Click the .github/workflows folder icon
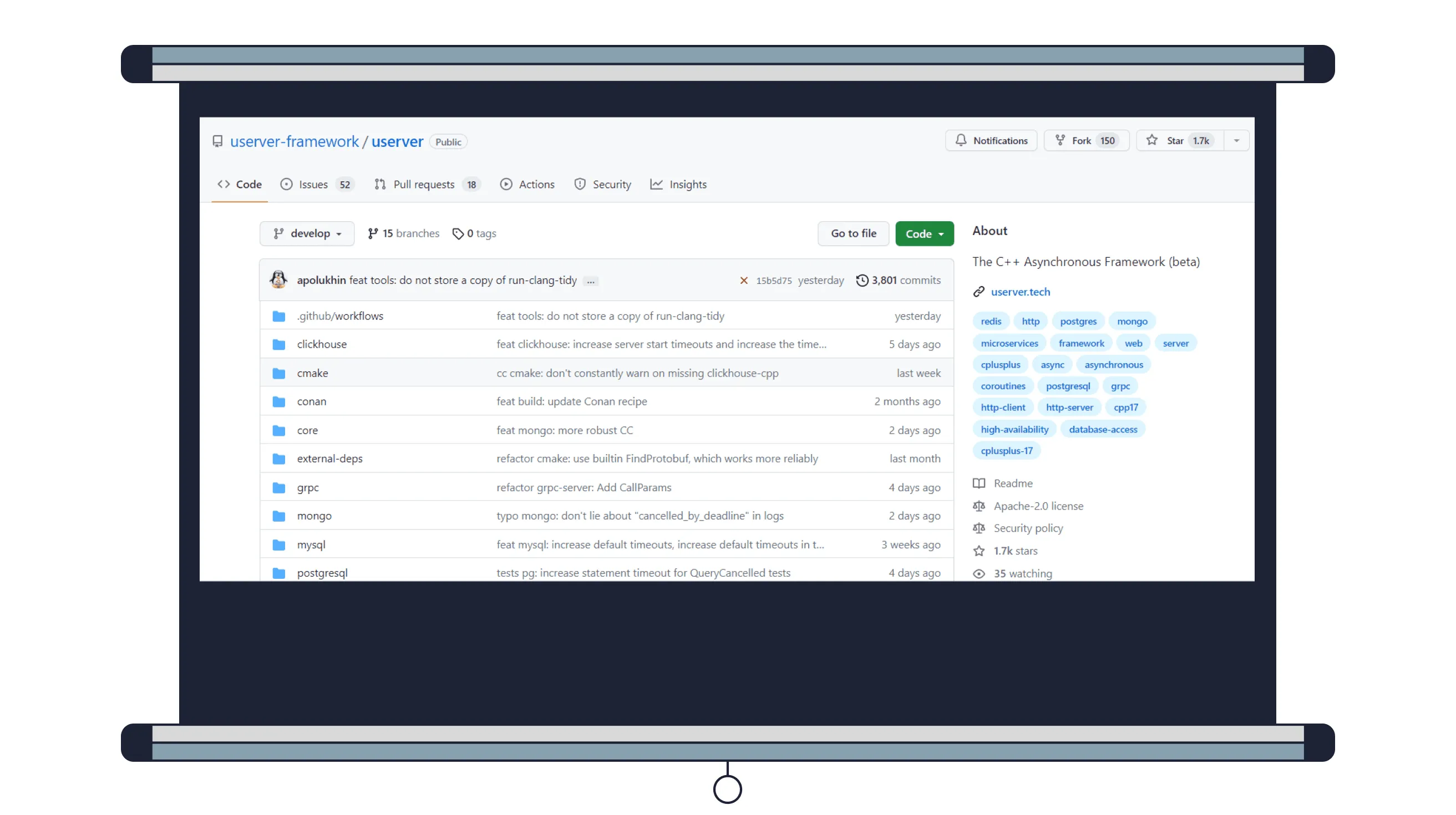1456x815 pixels. (x=278, y=315)
